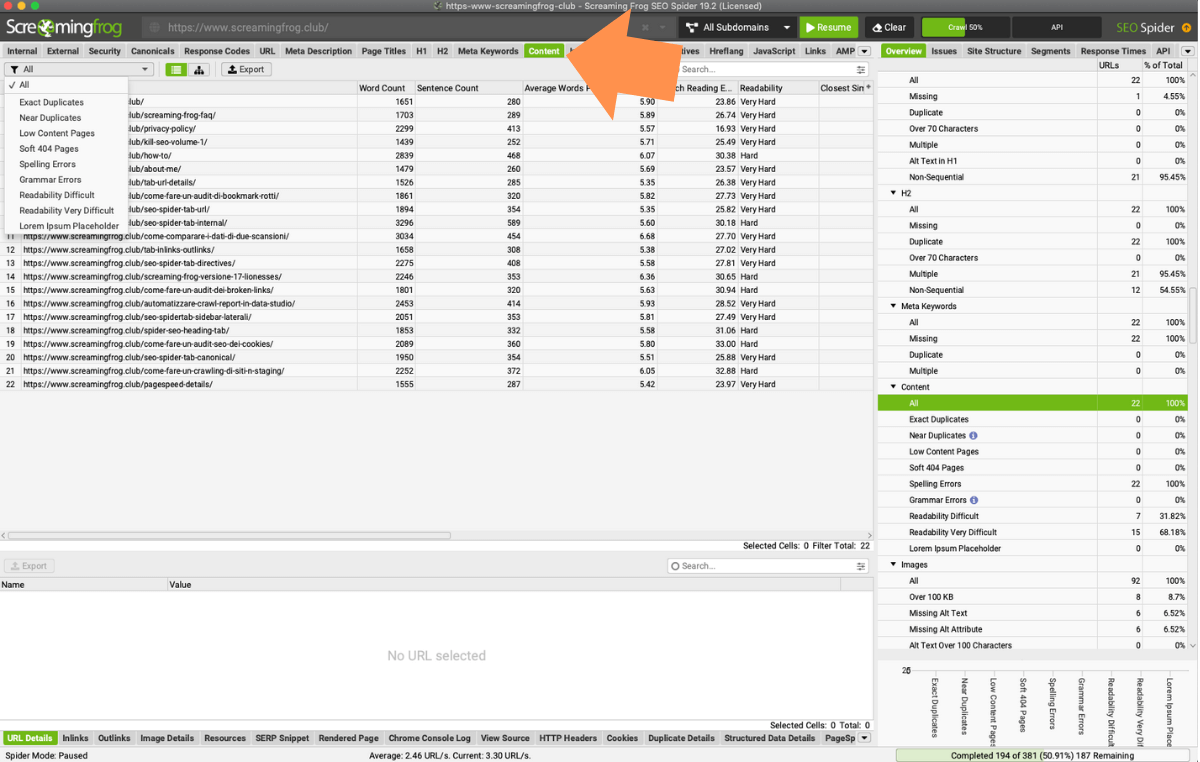Click the Near Duplicates info icon
Image resolution: width=1200 pixels, height=762 pixels.
974,436
